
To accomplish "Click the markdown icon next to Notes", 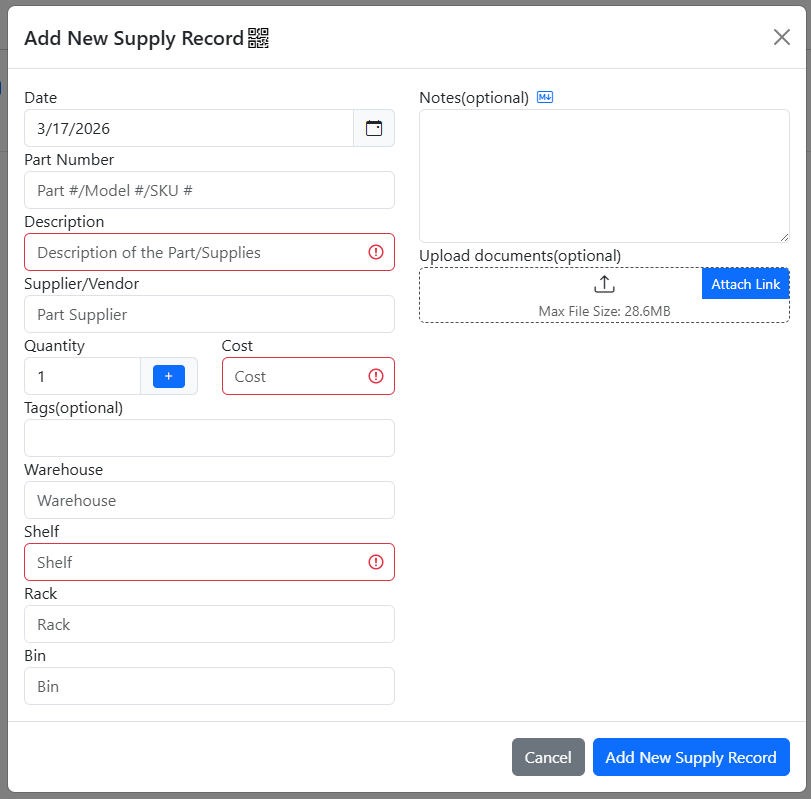I will click(x=545, y=97).
